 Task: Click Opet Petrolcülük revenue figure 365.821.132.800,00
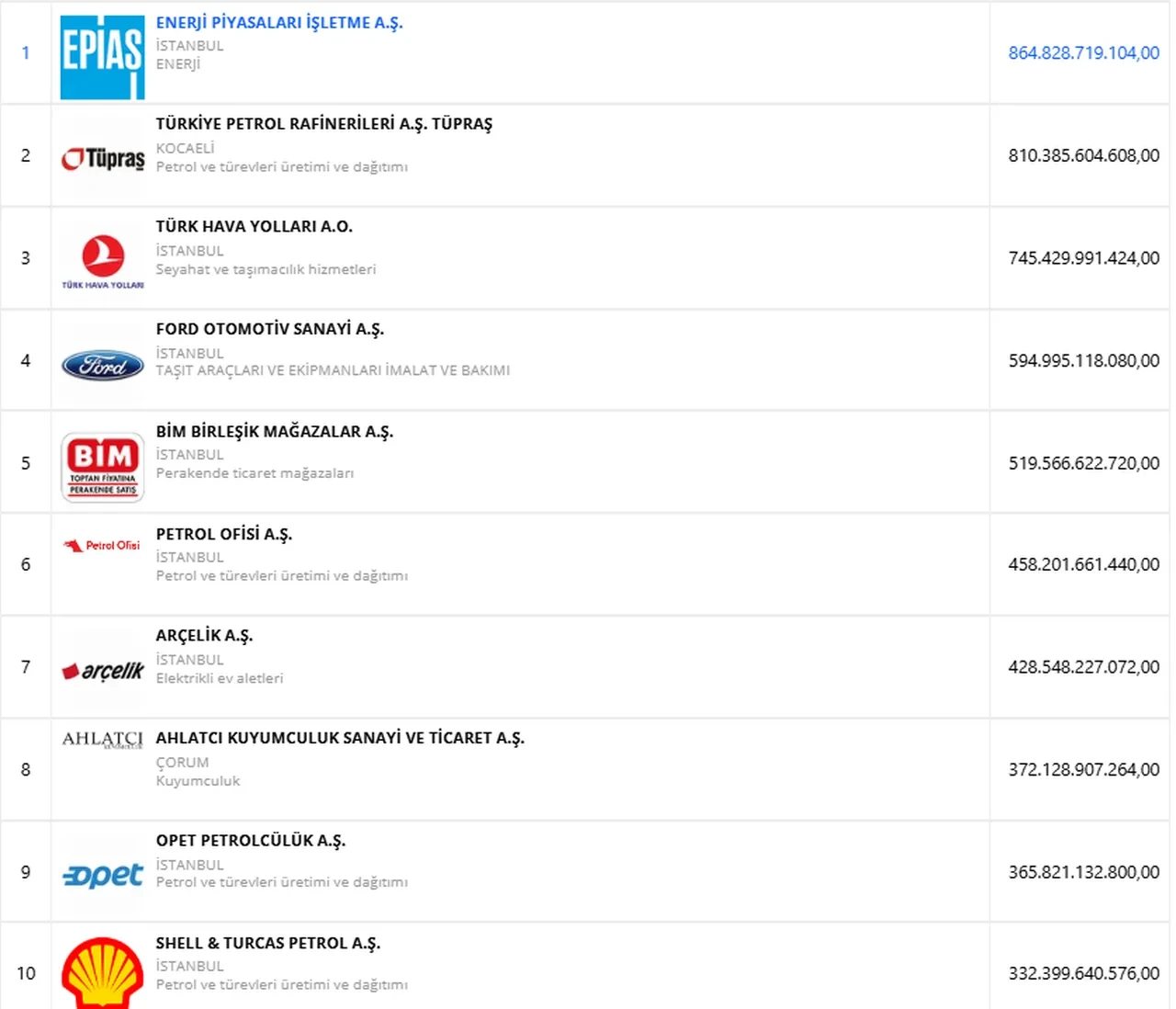[x=1083, y=872]
